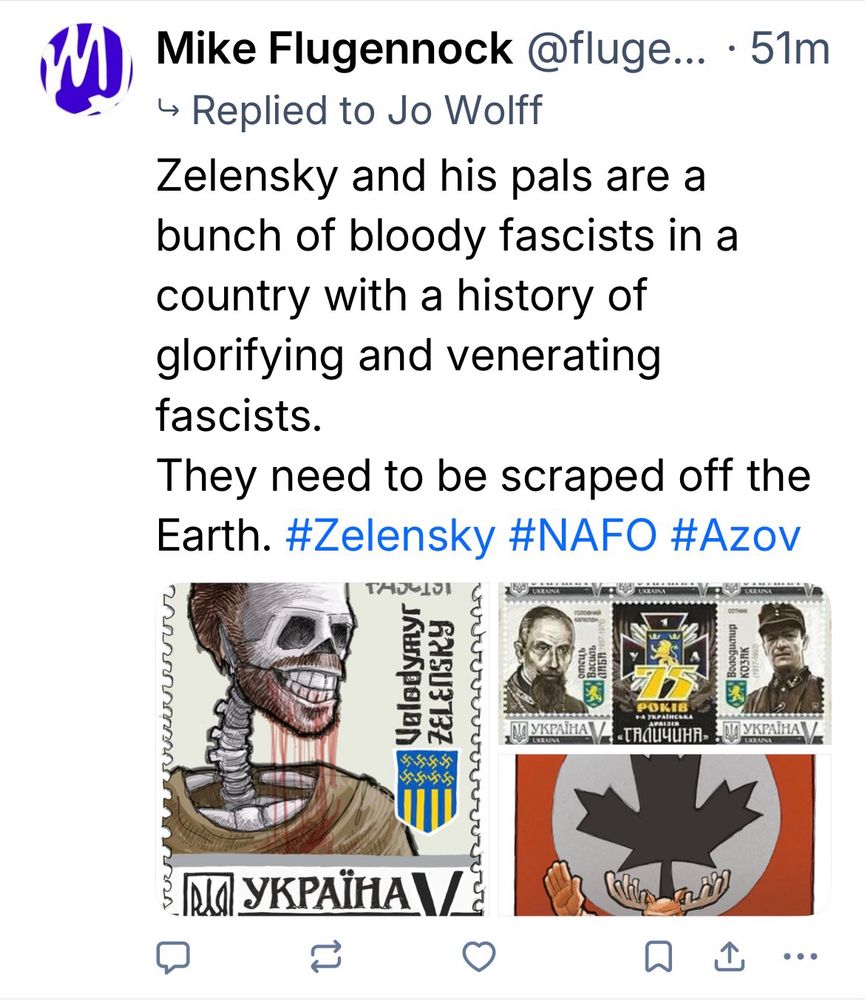865x1000 pixels.
Task: Open the three-dot more options menu
Action: click(x=800, y=956)
